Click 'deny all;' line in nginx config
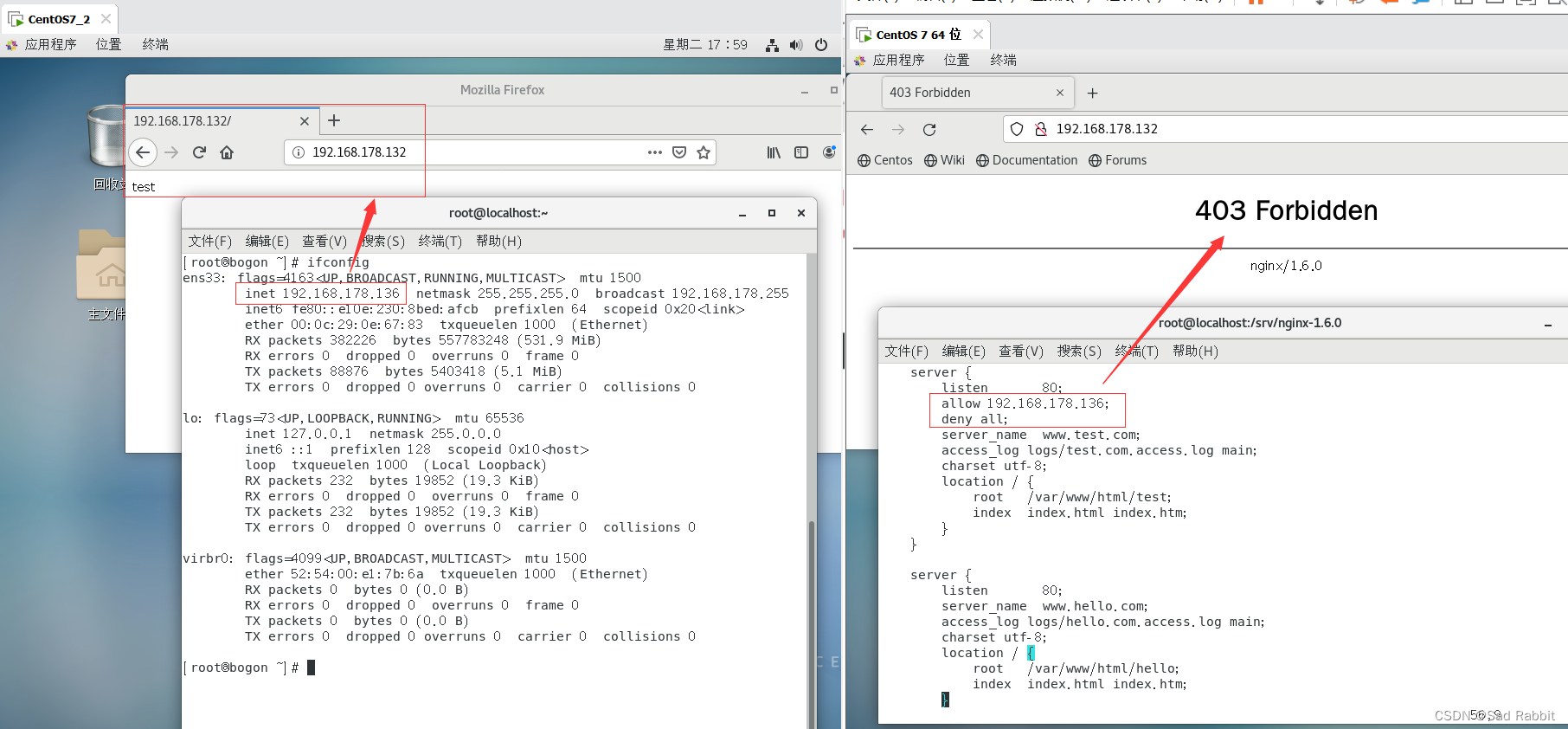 tap(974, 419)
